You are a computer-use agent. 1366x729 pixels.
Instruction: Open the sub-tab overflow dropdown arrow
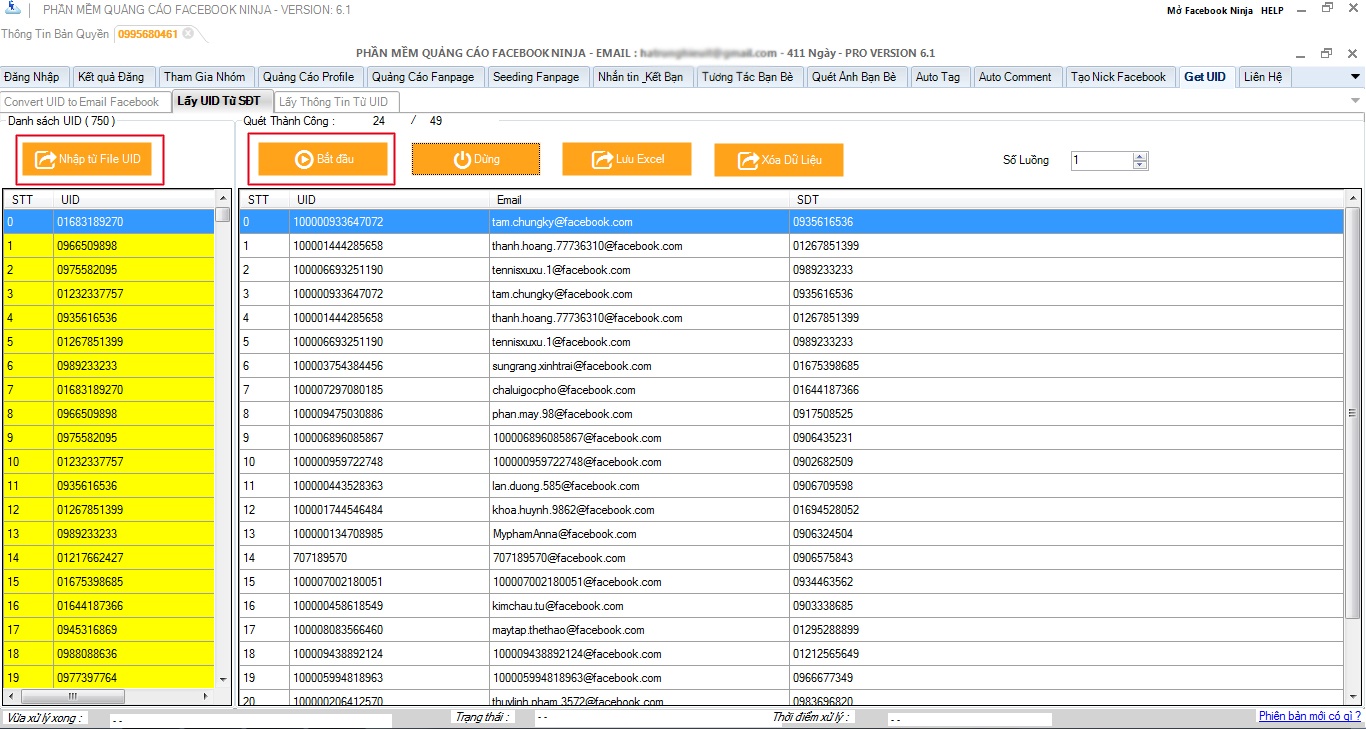[1355, 101]
